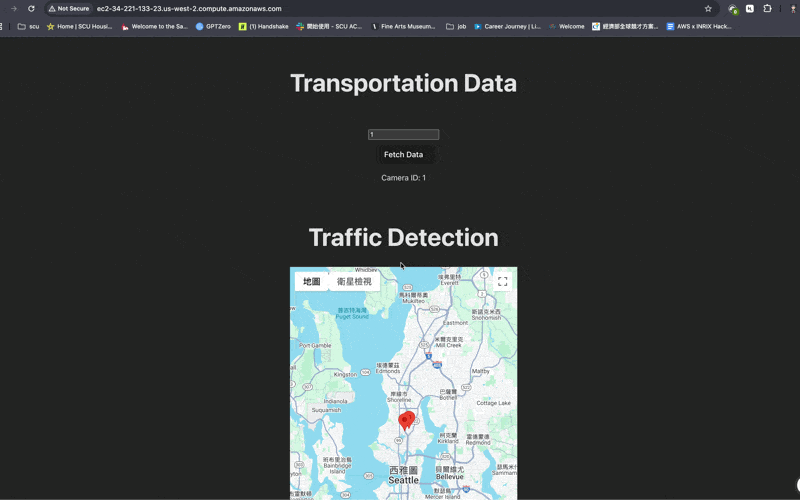The image size is (800, 500).
Task: Open the Career Journey | Li... bookmark
Action: (507, 27)
